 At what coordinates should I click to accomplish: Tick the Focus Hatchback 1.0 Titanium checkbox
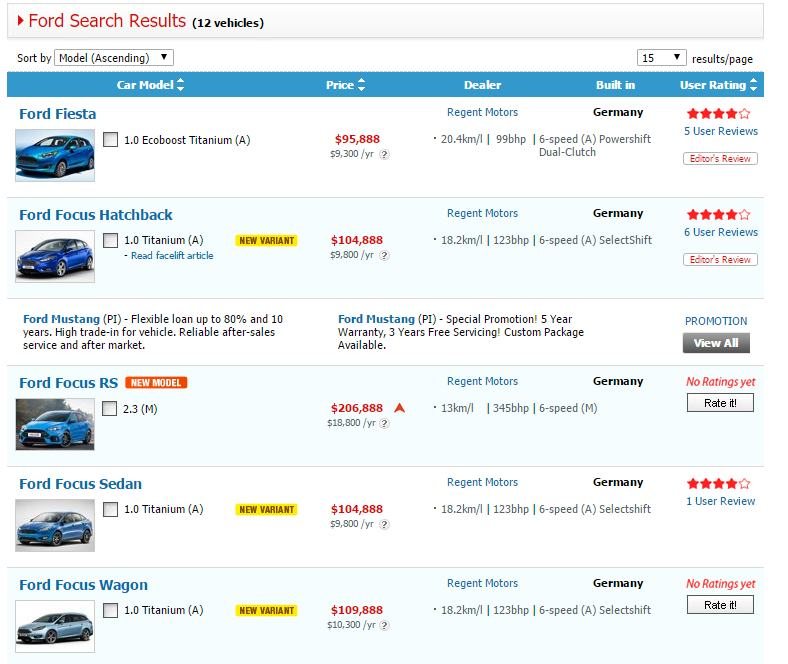111,240
